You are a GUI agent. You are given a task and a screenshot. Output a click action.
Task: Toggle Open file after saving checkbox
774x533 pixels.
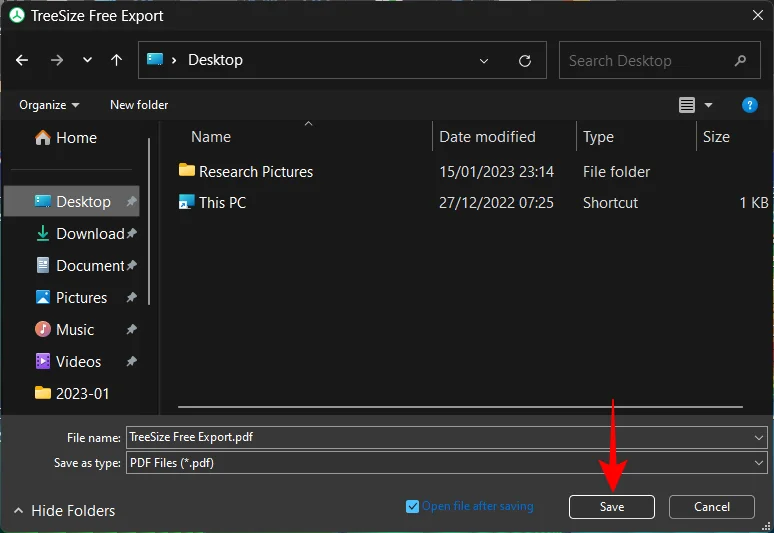pos(413,506)
